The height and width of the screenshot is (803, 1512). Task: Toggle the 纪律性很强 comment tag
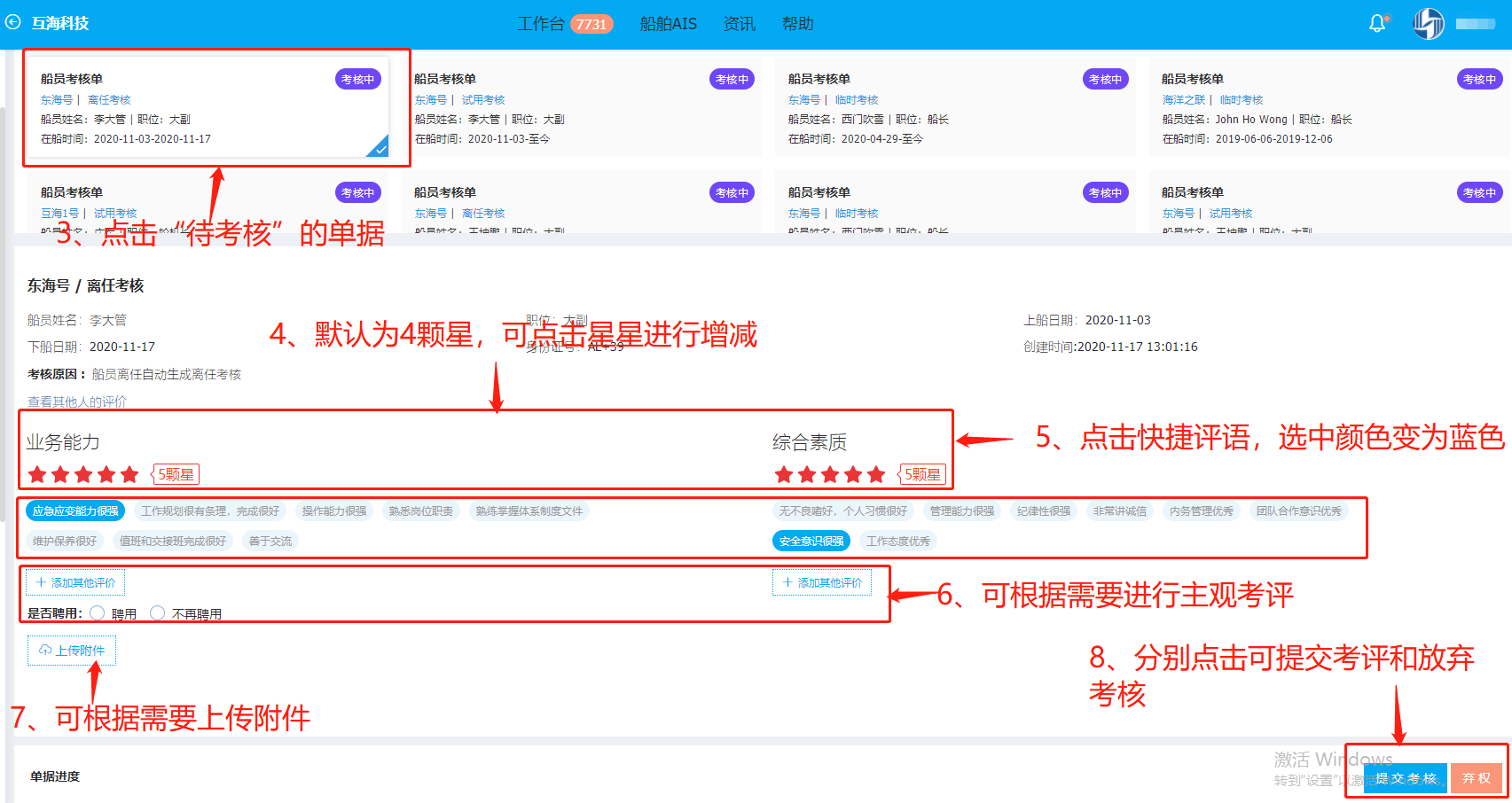tap(1044, 511)
